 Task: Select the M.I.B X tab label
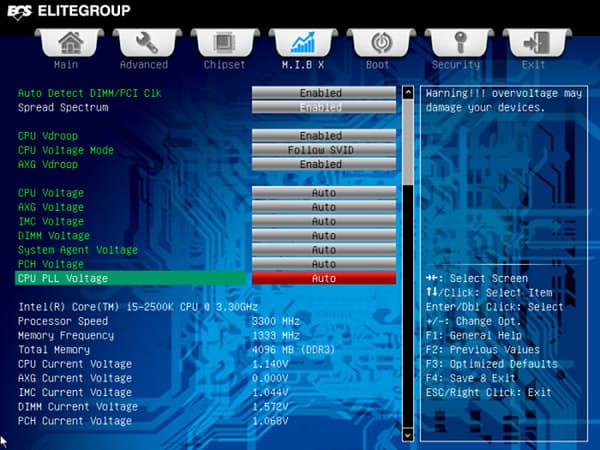tap(303, 65)
